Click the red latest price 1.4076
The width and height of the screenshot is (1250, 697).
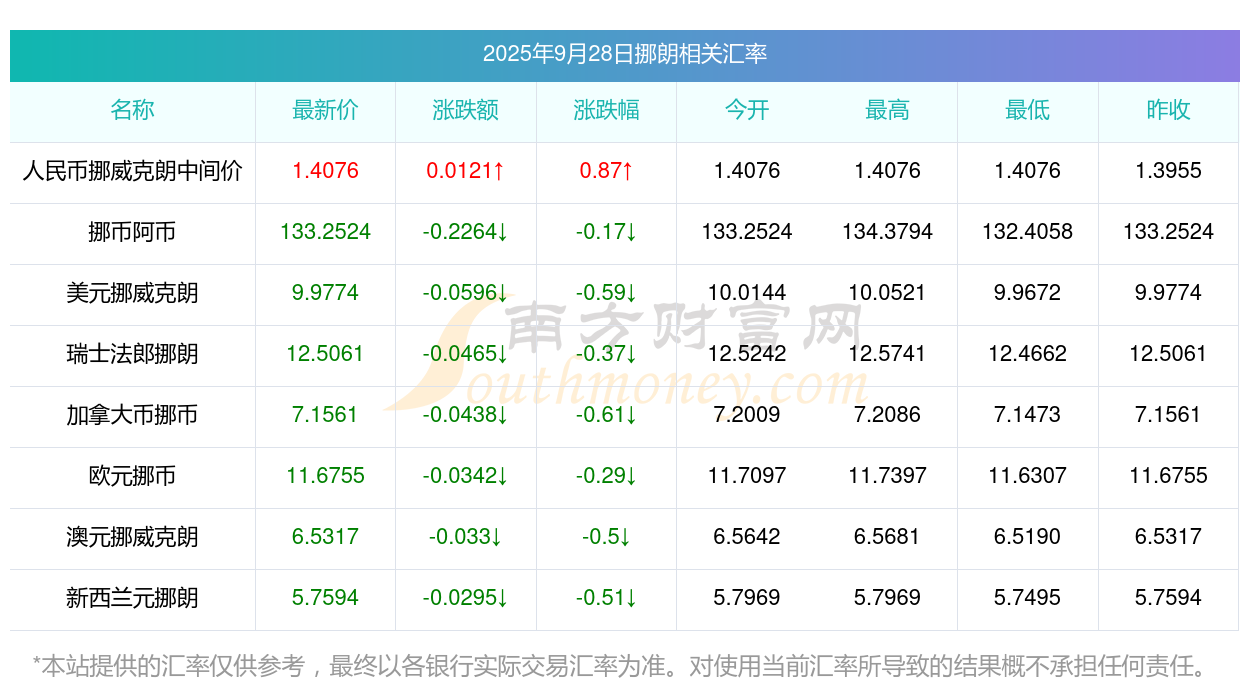(325, 171)
